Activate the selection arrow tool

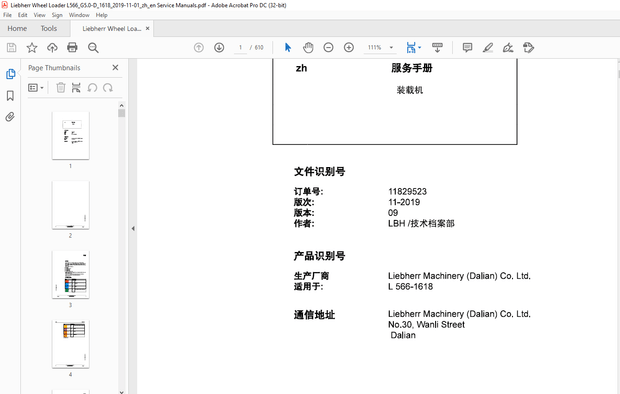point(288,47)
